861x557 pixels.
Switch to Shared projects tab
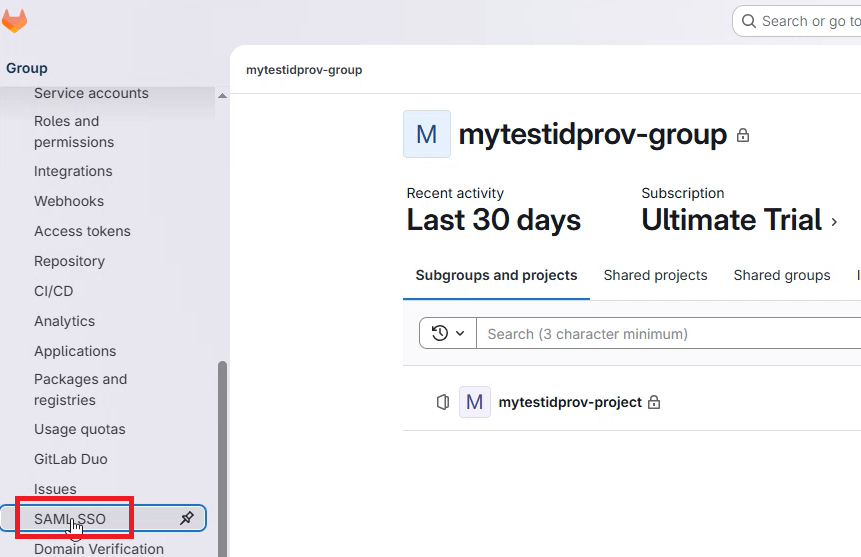[x=655, y=275]
